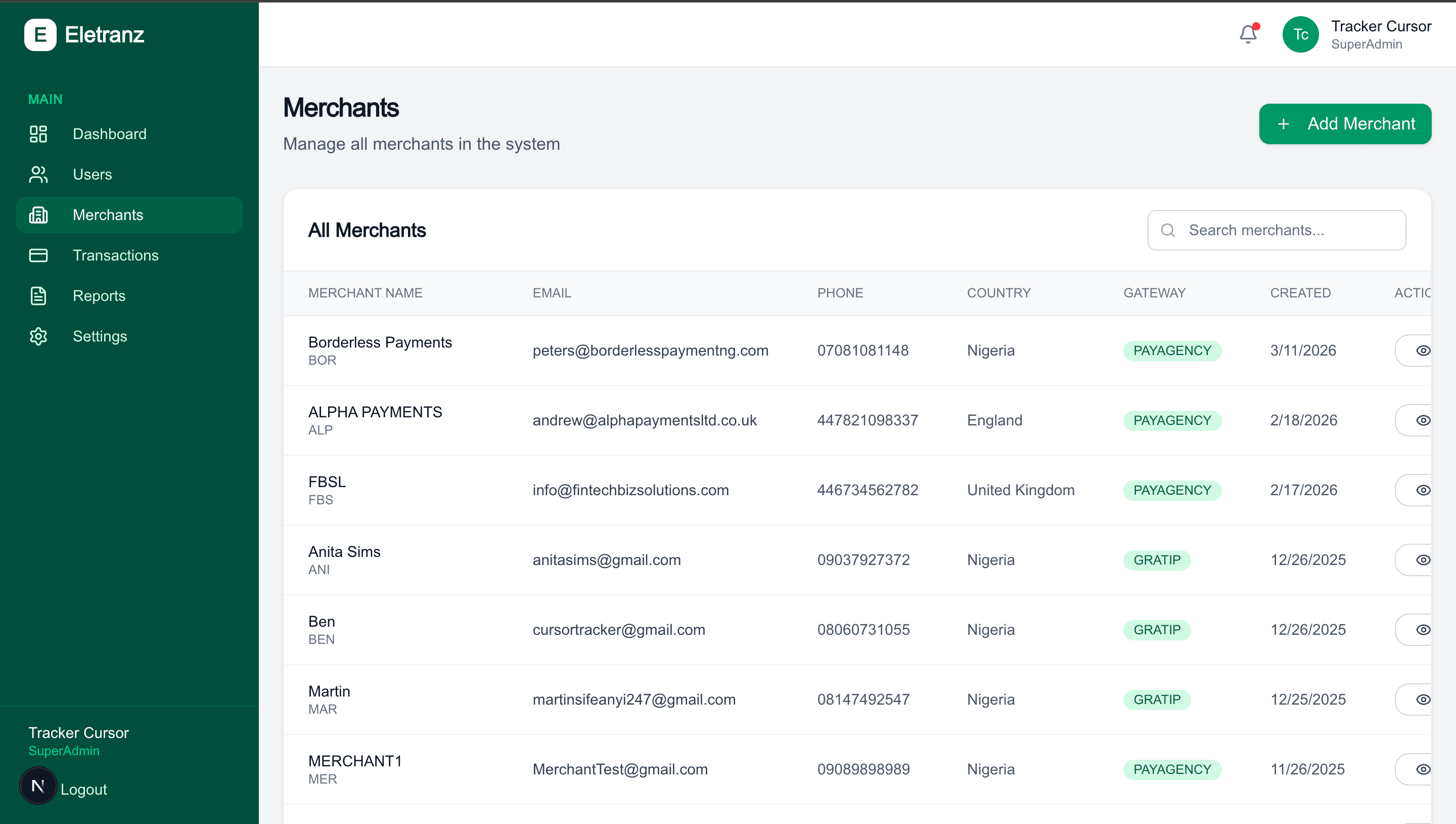View Borderless Payments via eye icon
This screenshot has height=824, width=1456.
point(1422,351)
